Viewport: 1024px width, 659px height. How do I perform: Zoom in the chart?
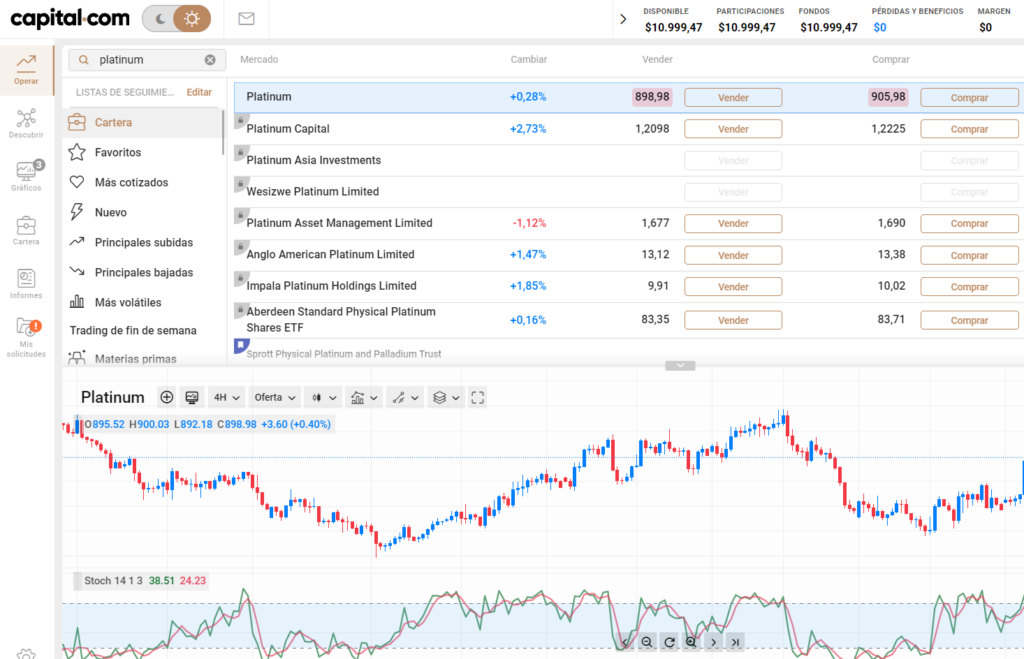[691, 642]
